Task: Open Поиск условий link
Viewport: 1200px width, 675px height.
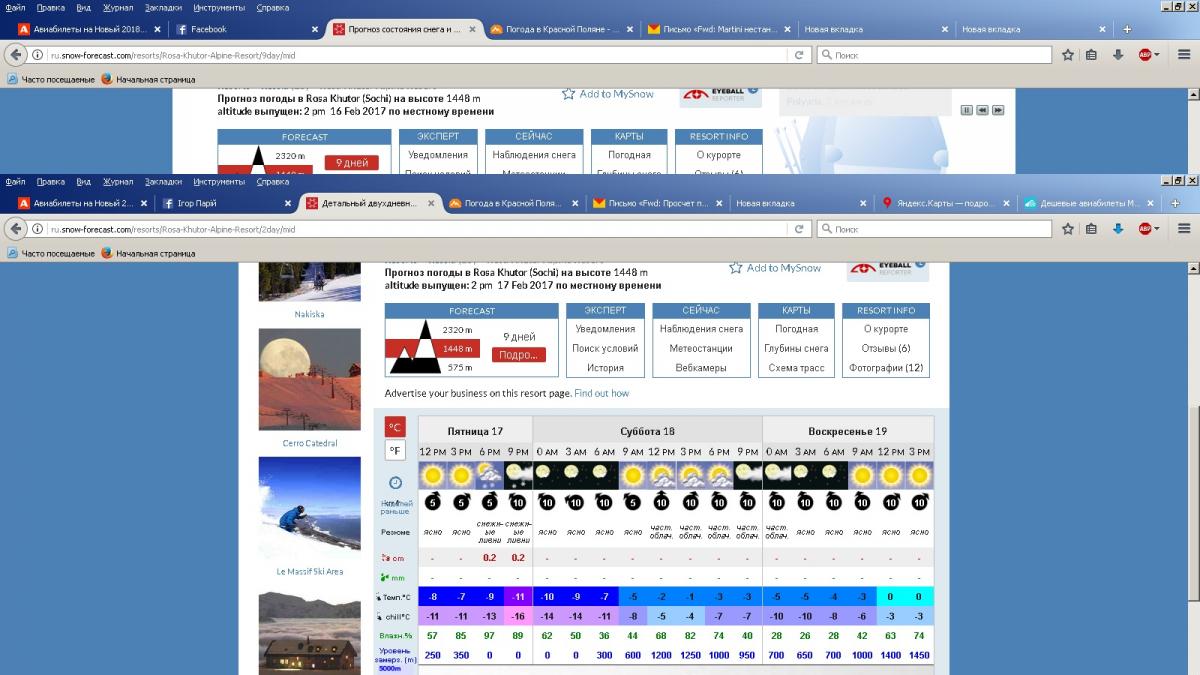Action: [605, 348]
